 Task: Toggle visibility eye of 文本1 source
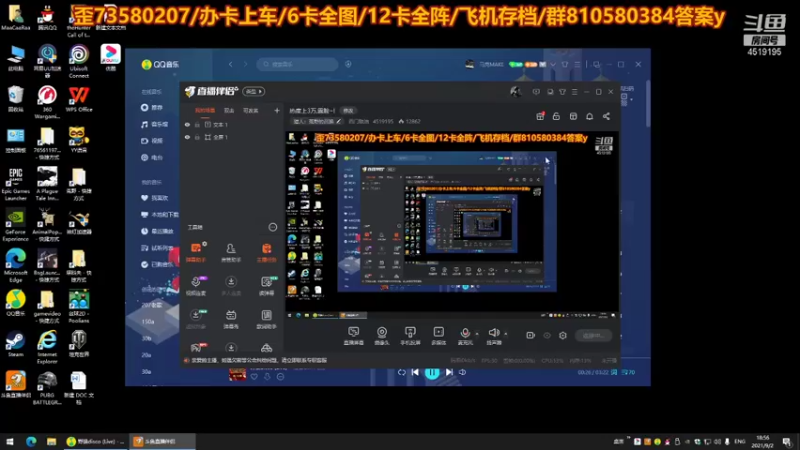(187, 124)
